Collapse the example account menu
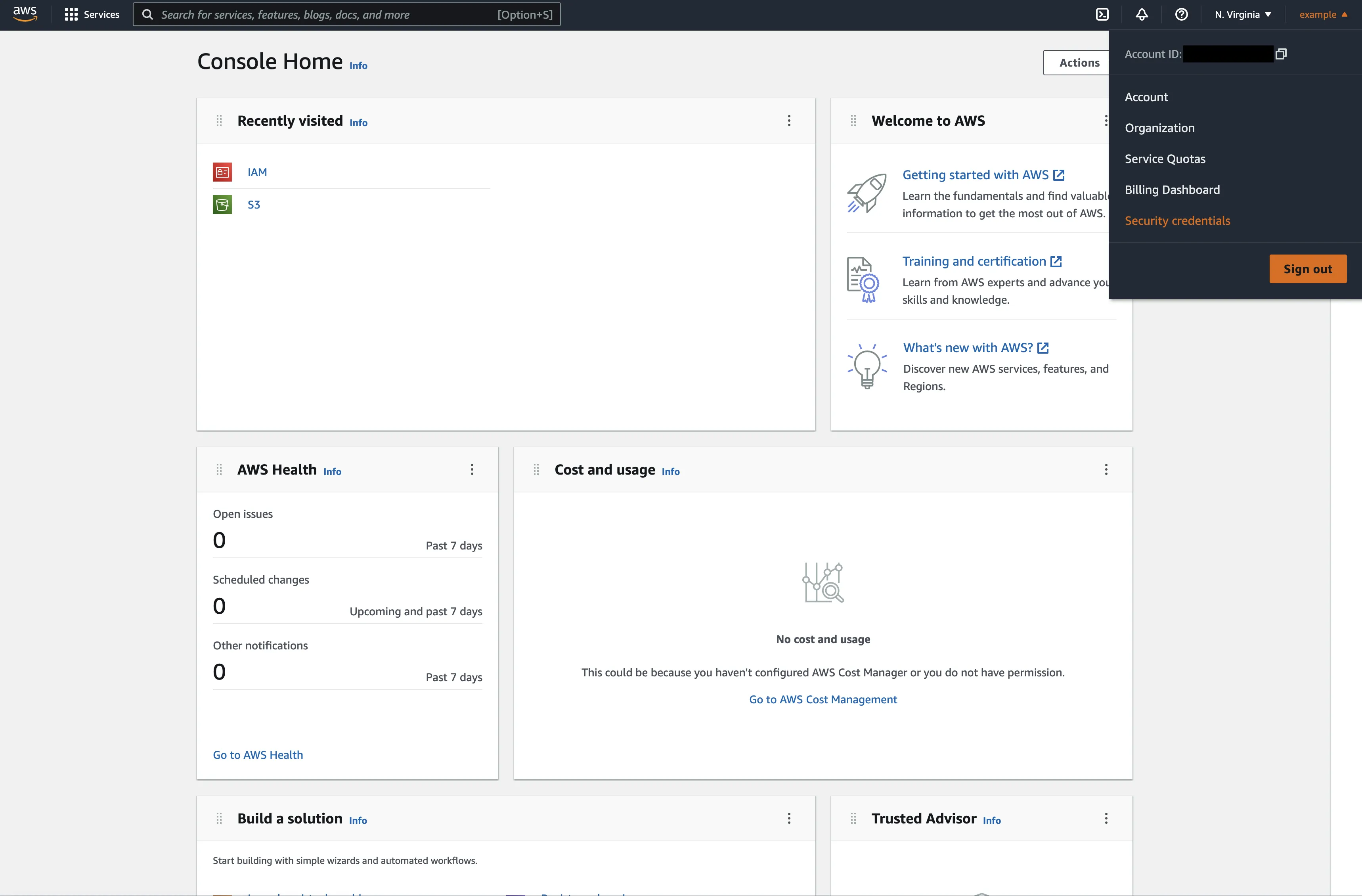This screenshot has width=1362, height=896. (1322, 14)
